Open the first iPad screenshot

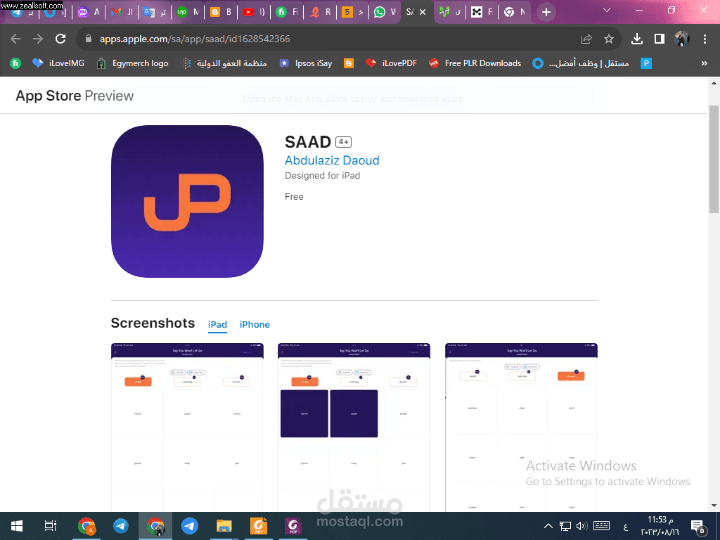pyautogui.click(x=187, y=427)
